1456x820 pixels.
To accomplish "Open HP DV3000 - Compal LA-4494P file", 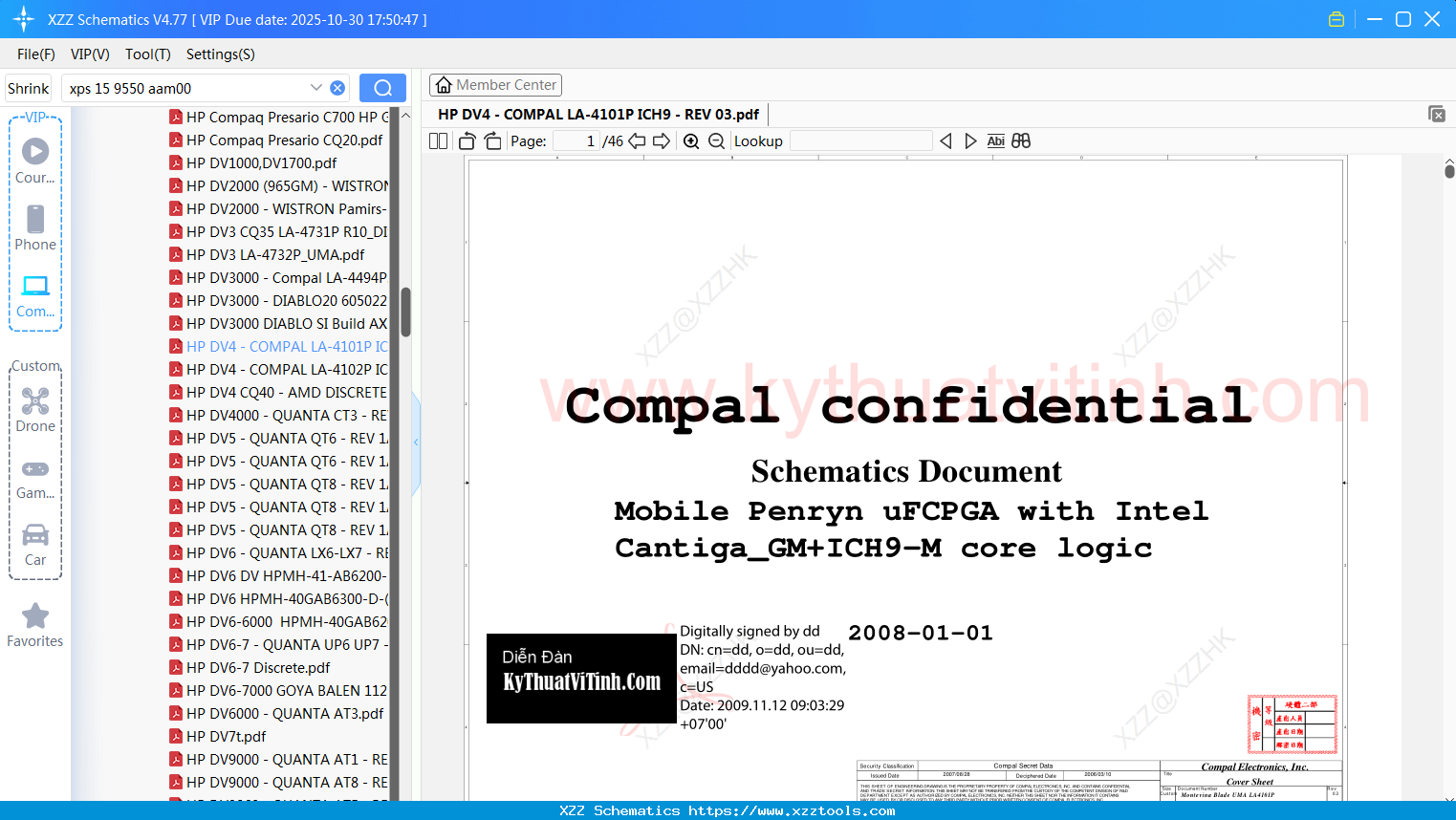I will pos(277,278).
